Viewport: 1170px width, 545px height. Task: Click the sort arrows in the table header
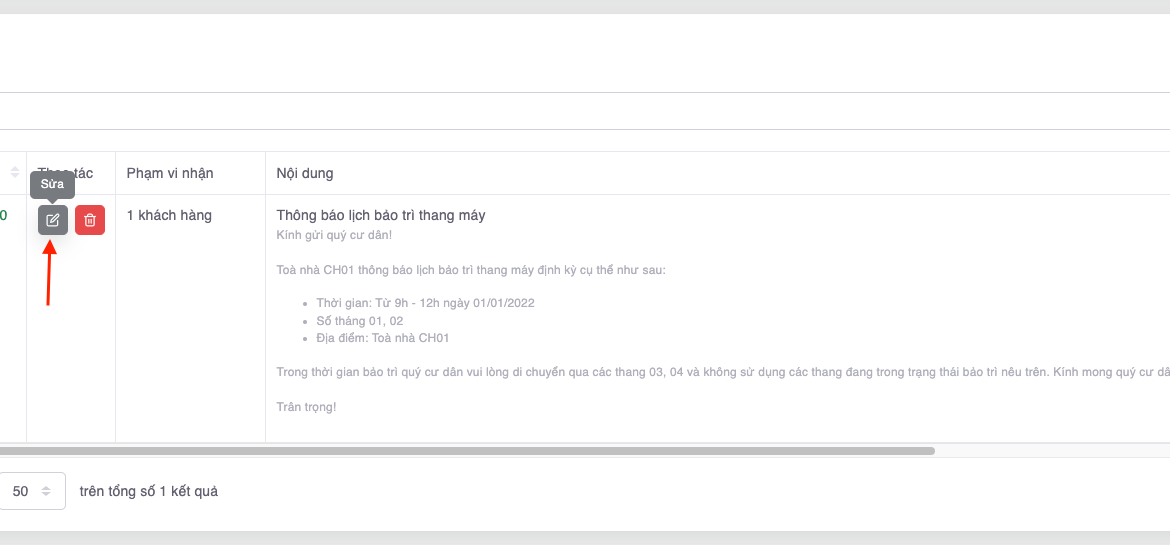click(x=14, y=173)
